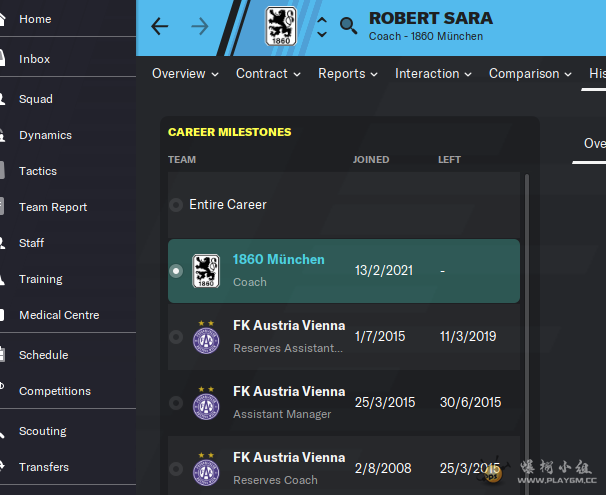Screen dimensions: 606x495
Task: Click FK Austria Vienna badge beside Reserves Coach
Action: pos(206,469)
